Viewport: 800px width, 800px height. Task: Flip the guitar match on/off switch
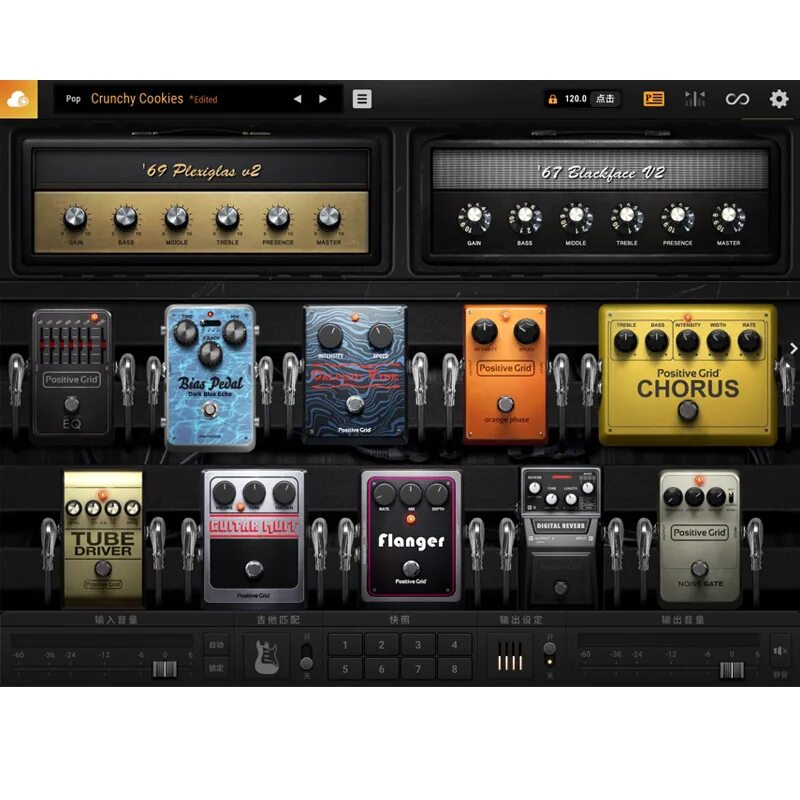tap(307, 656)
